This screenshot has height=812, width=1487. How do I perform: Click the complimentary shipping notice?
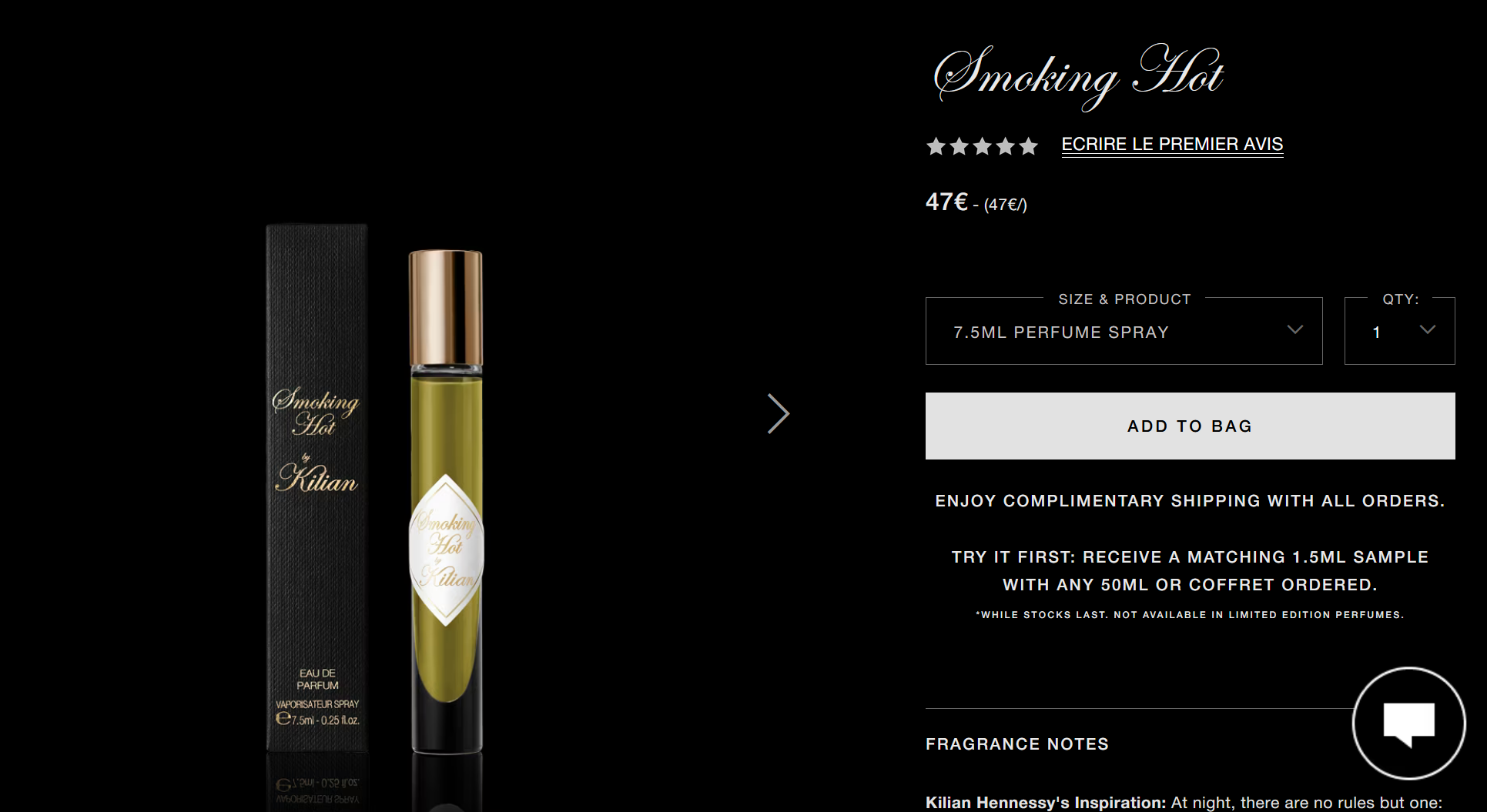tap(1190, 501)
